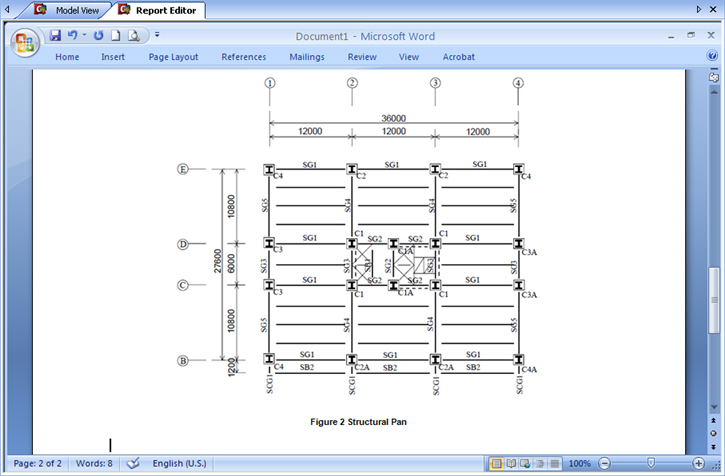Switch to Draft view in status bar
This screenshot has width=725, height=476.
coord(552,464)
